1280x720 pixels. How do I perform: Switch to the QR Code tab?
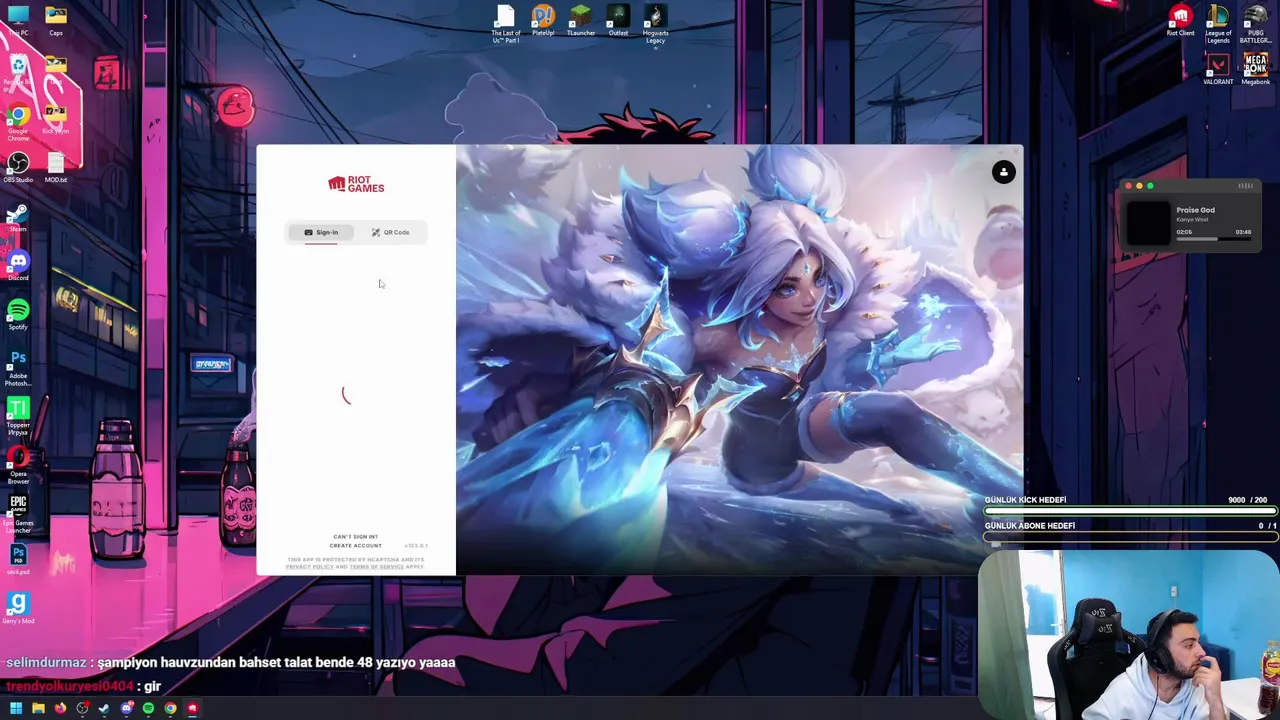click(x=390, y=232)
